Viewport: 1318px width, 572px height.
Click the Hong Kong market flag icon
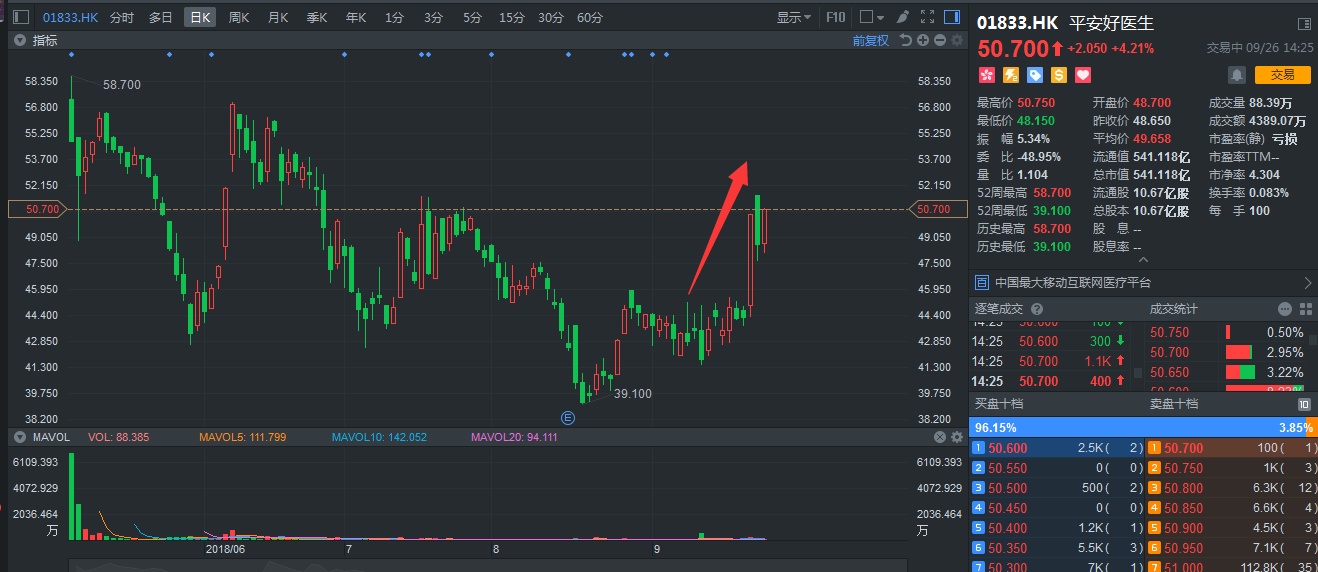click(987, 75)
